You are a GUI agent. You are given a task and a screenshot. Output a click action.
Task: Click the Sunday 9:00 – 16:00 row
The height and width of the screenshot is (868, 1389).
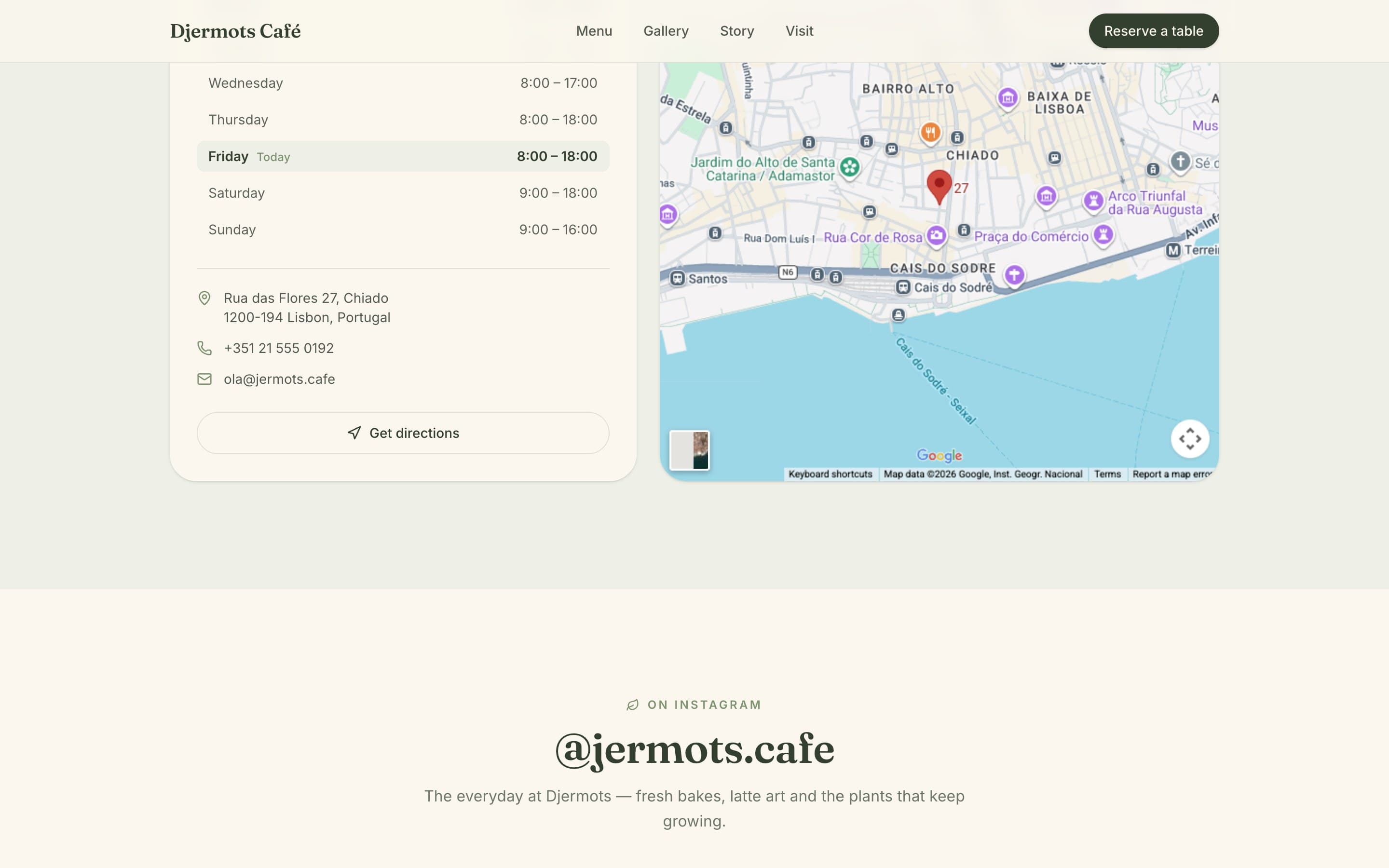click(403, 230)
